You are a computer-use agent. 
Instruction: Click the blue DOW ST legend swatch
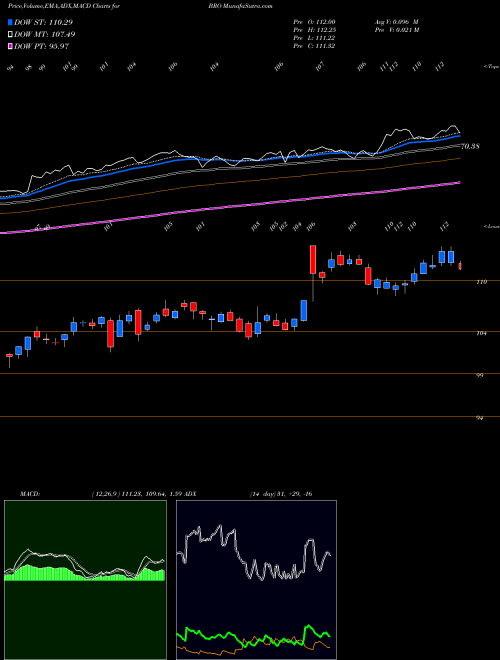[11, 22]
